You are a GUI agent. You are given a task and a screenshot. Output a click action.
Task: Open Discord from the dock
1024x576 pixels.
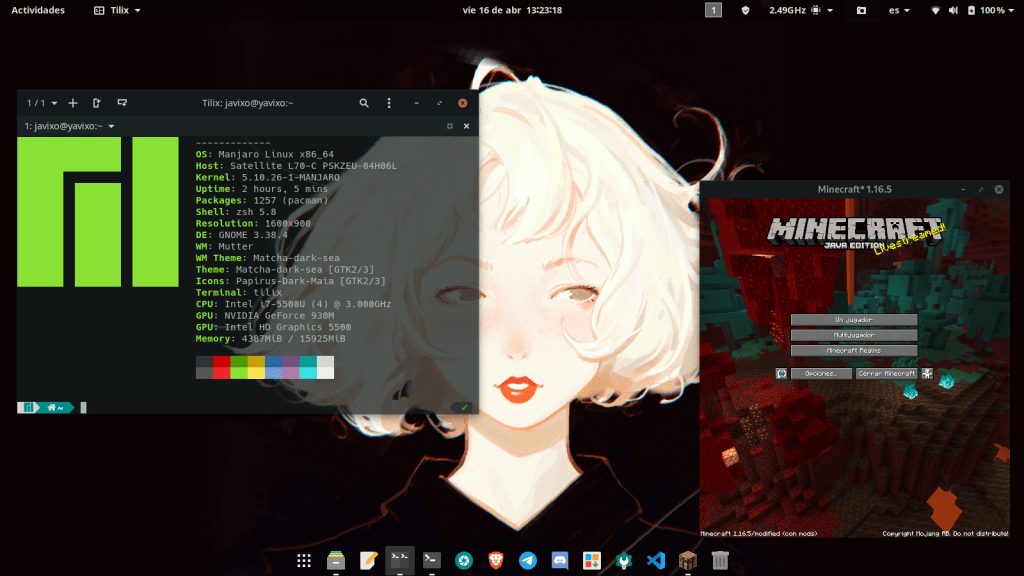pyautogui.click(x=560, y=561)
